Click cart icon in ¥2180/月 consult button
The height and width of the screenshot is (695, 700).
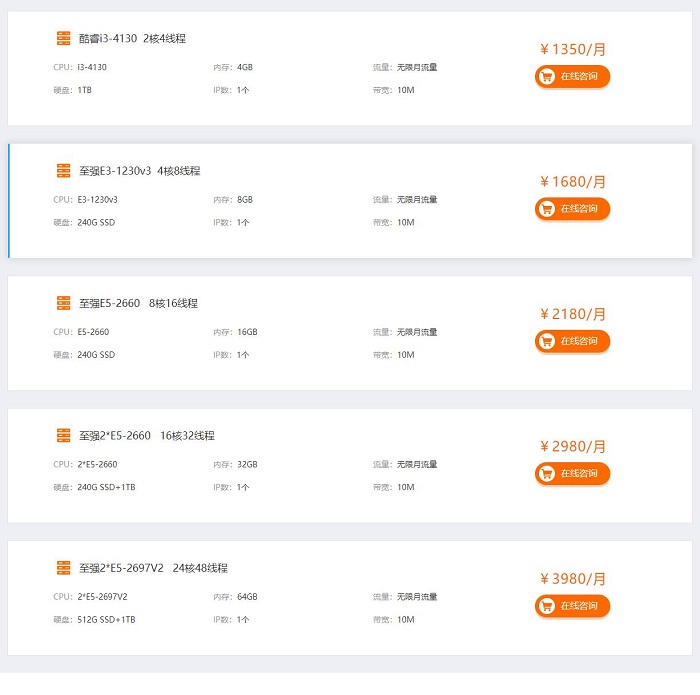click(x=546, y=341)
